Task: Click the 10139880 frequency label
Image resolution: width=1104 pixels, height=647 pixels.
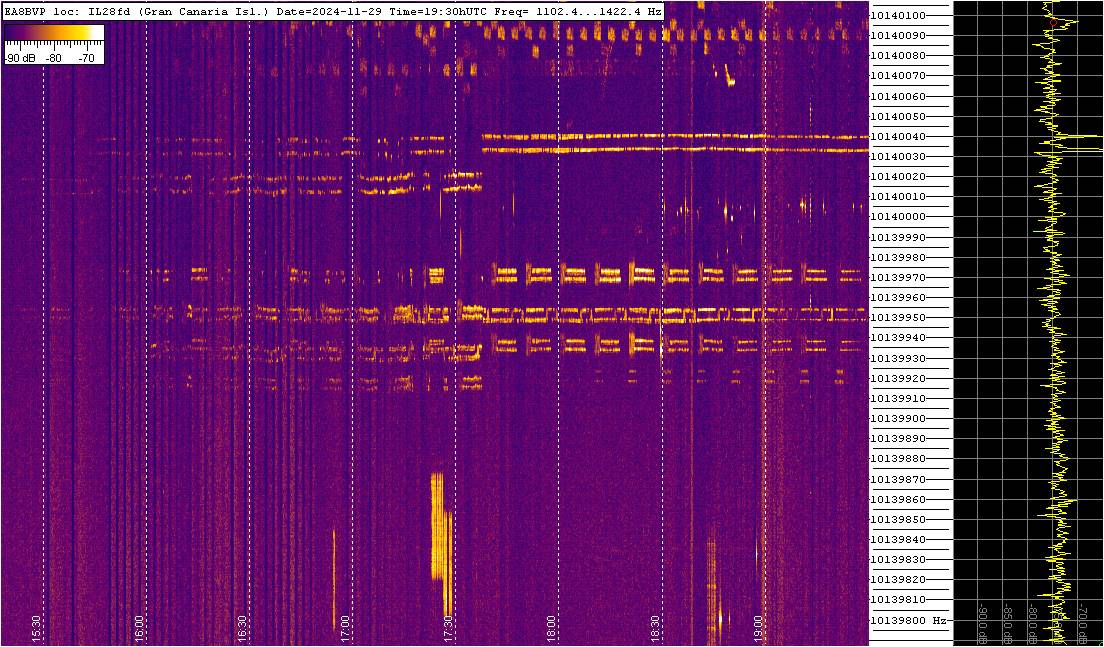Action: [x=898, y=459]
